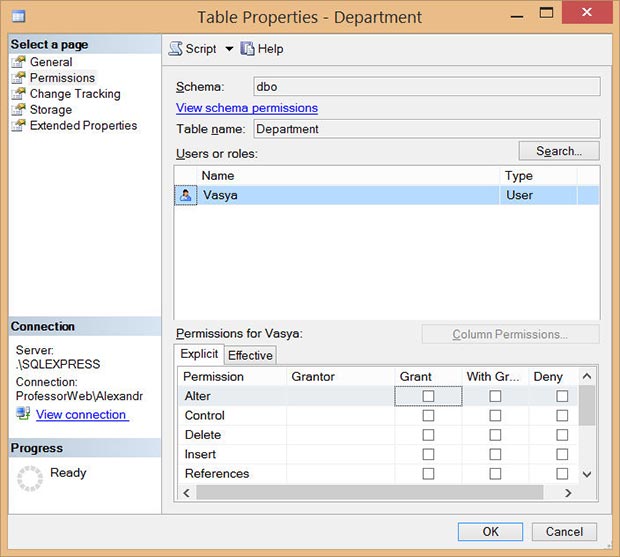
Task: Switch to the Explicit tab
Action: (x=199, y=354)
